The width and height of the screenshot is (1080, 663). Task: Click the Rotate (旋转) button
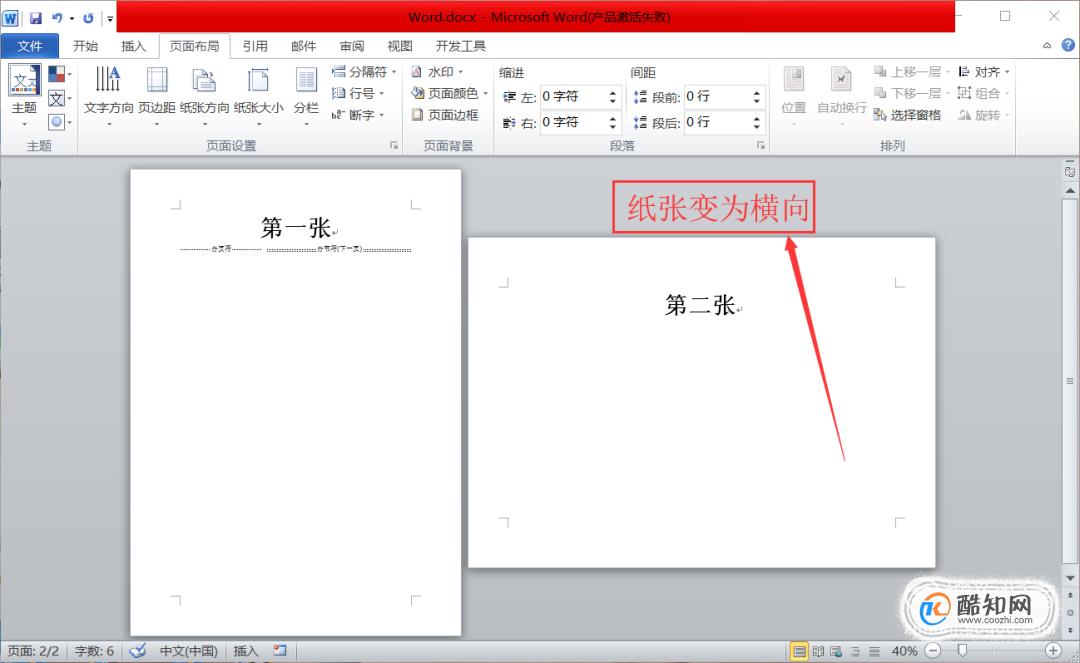click(984, 115)
